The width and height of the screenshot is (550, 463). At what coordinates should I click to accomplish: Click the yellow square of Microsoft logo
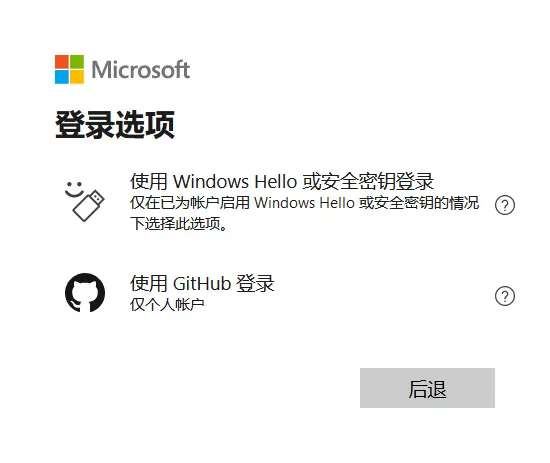tap(77, 77)
